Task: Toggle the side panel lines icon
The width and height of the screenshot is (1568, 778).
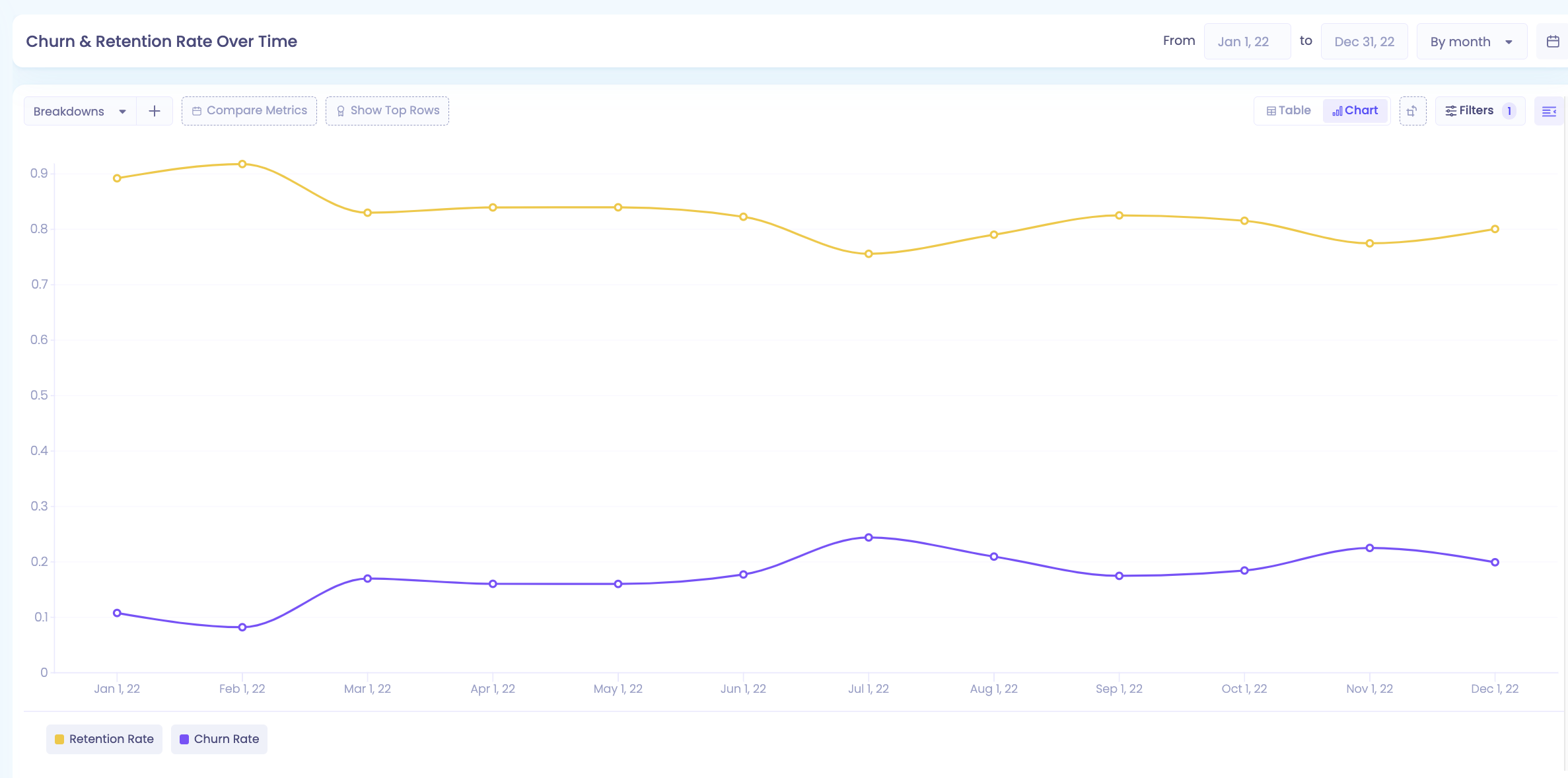Action: point(1549,111)
